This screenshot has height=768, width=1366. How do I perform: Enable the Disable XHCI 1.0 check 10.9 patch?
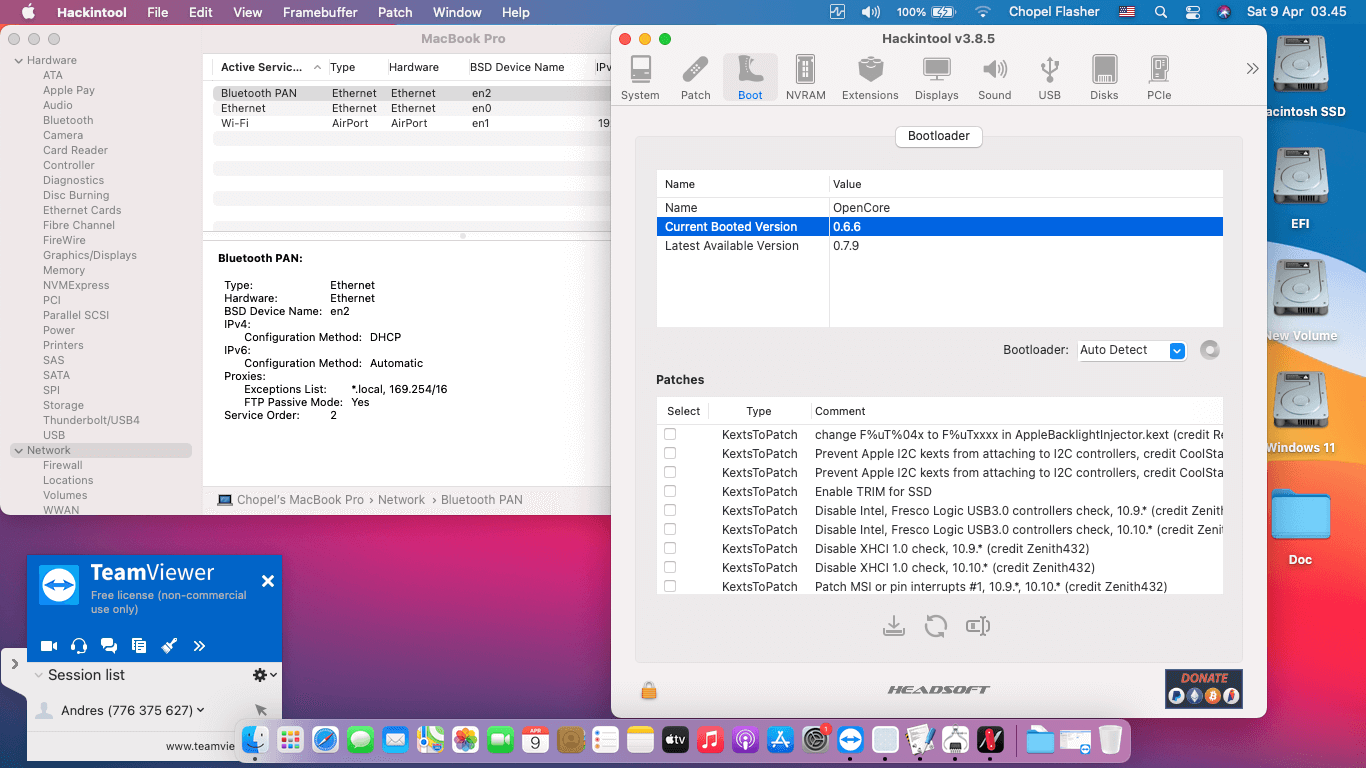coord(670,548)
